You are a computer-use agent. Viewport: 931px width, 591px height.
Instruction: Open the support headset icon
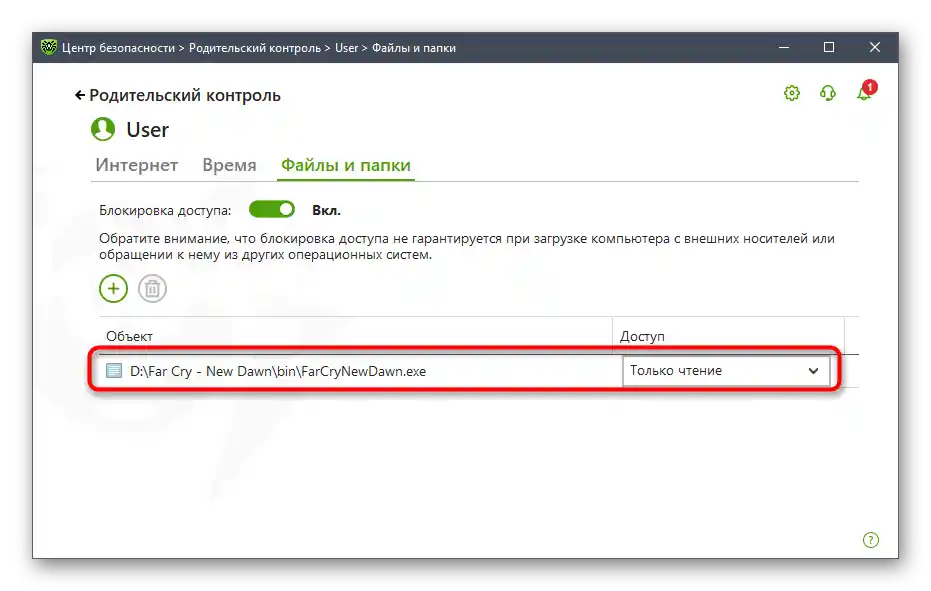coord(828,93)
